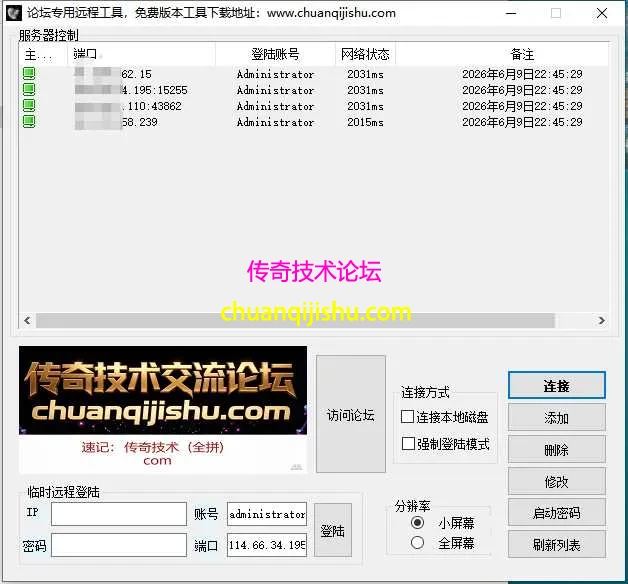
Task: Select the Administrator cell in the 62.15 row
Action: [275, 74]
